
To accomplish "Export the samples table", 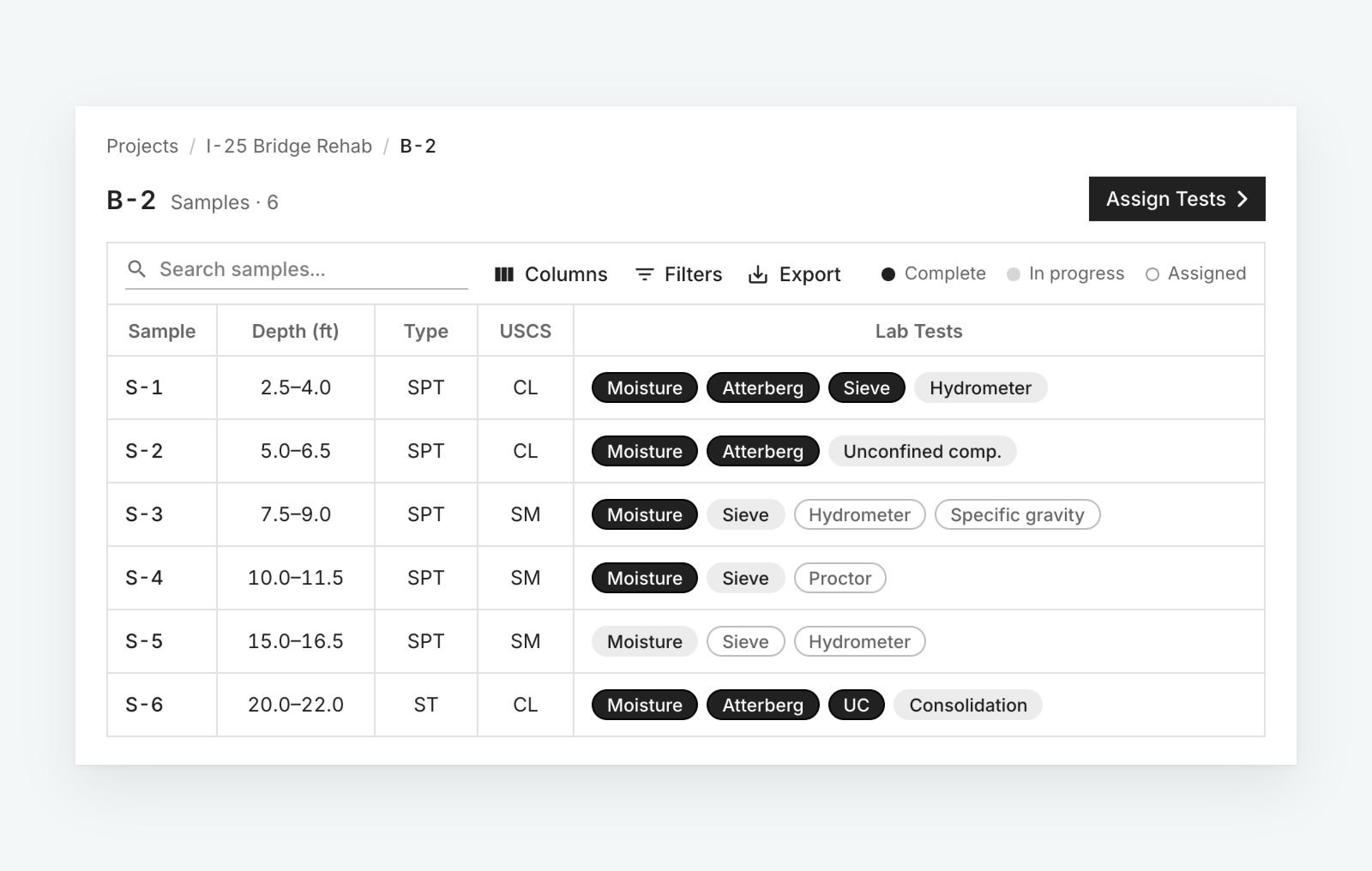I will pyautogui.click(x=795, y=274).
